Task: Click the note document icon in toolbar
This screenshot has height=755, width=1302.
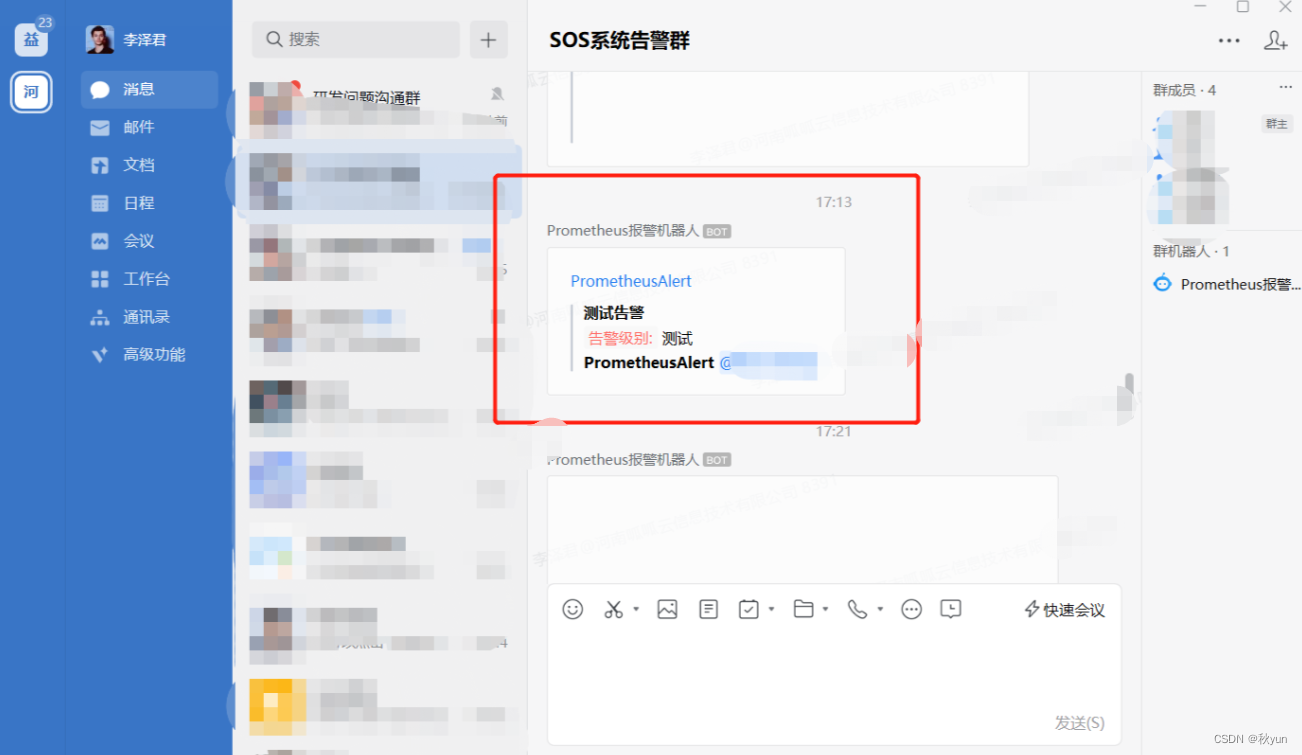Action: [x=709, y=609]
